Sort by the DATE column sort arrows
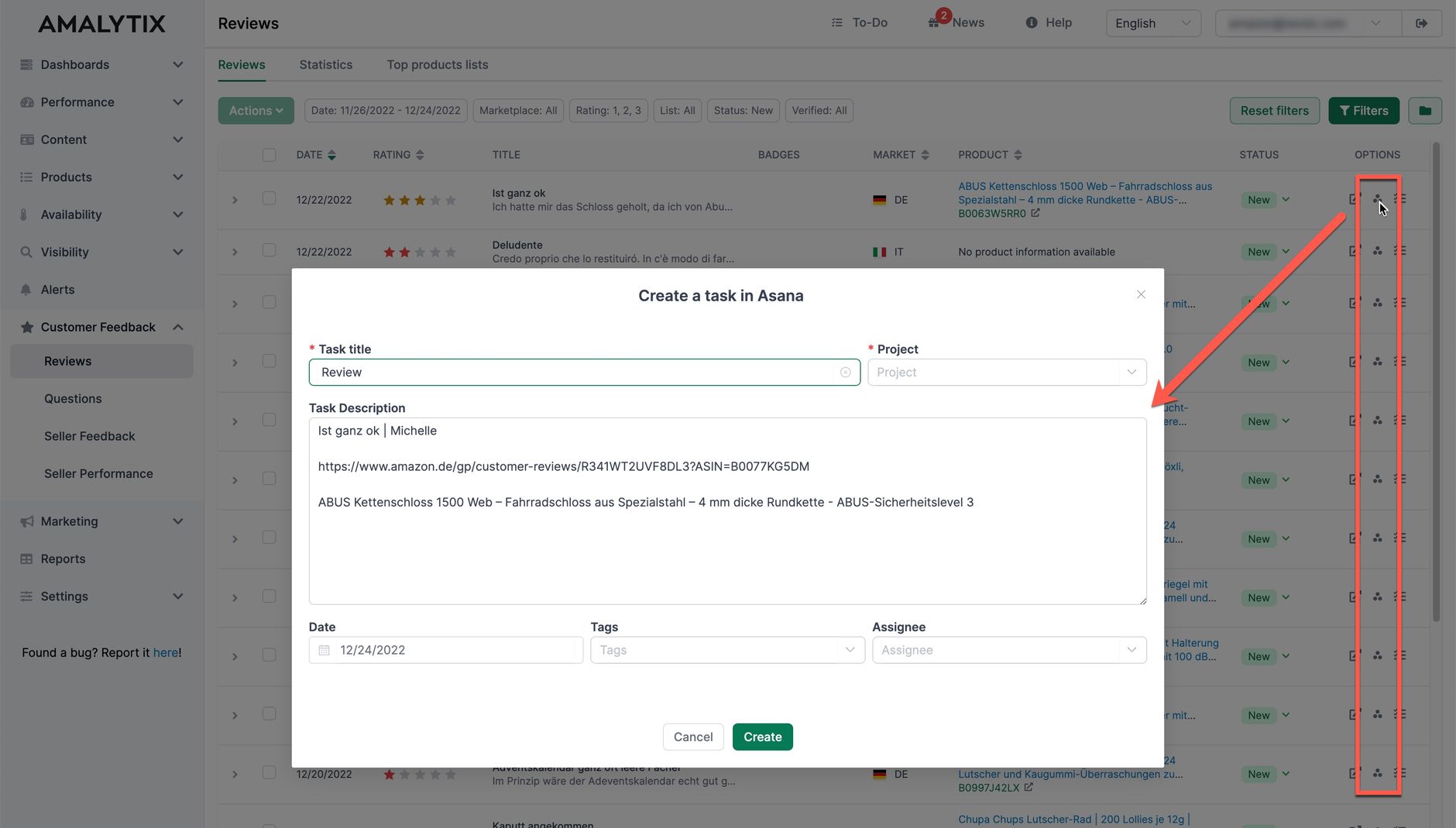Image resolution: width=1456 pixels, height=828 pixels. (x=331, y=155)
